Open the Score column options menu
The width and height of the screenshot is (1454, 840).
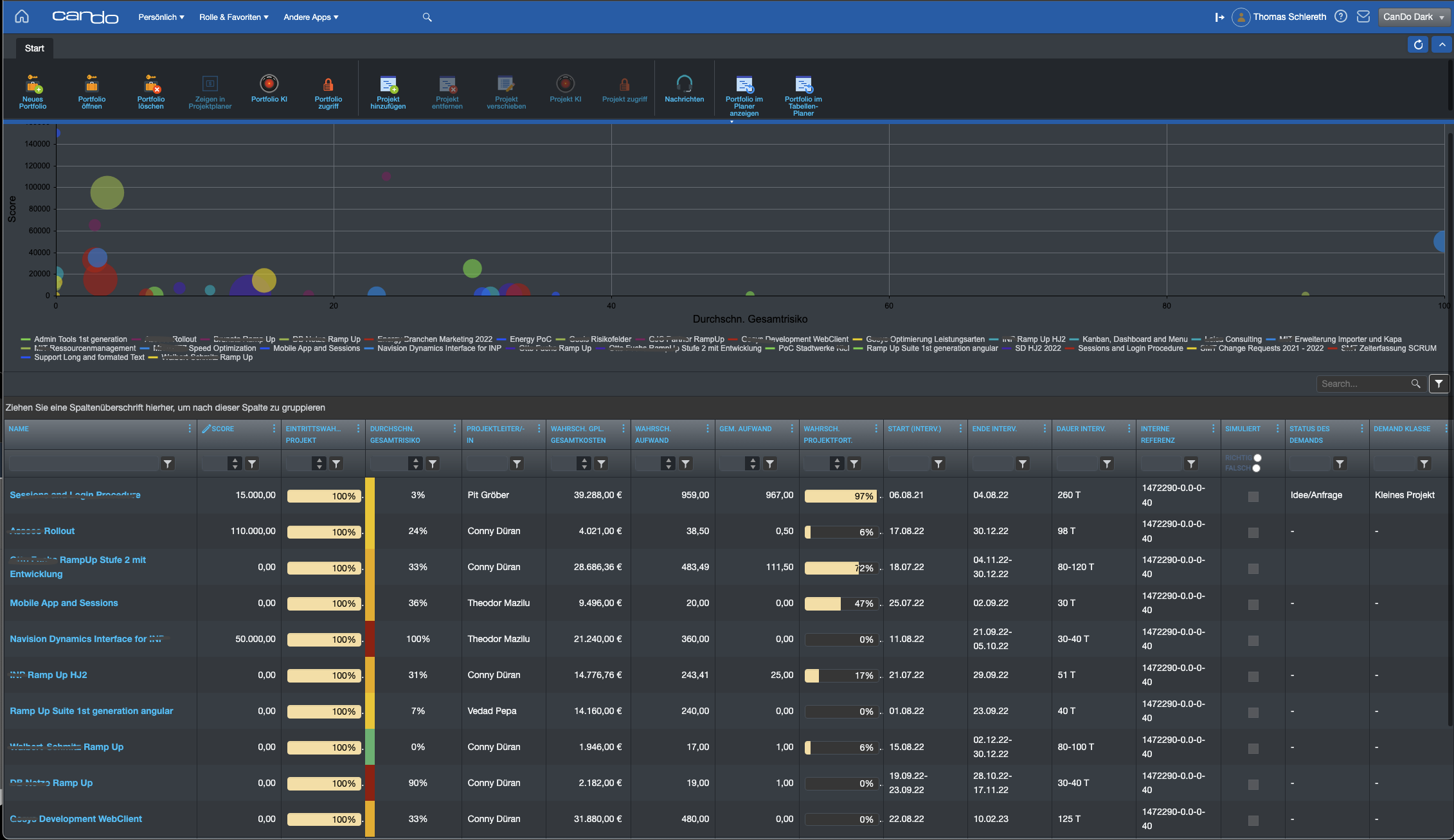tap(274, 429)
